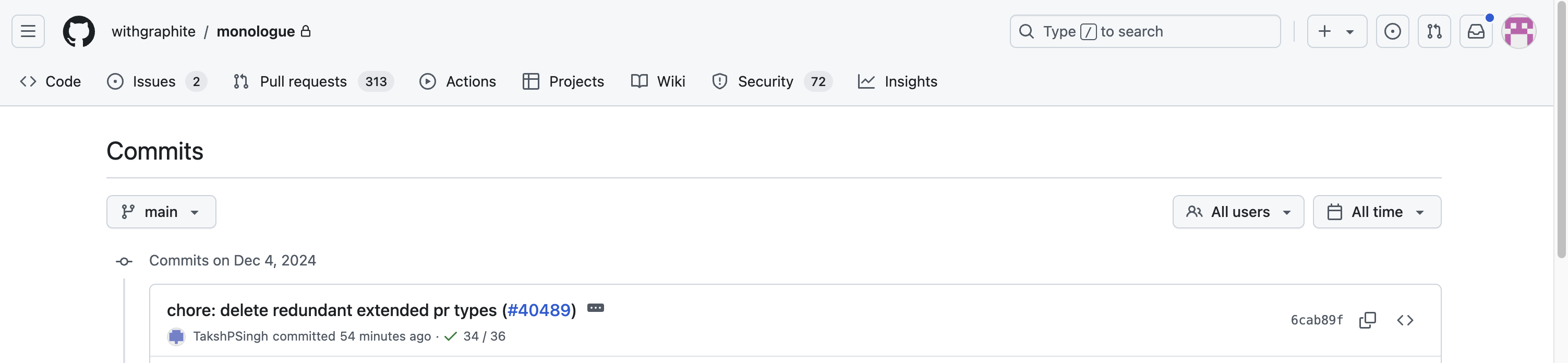Open your pull requests via octicon
The width and height of the screenshot is (1568, 363).
point(1434,31)
